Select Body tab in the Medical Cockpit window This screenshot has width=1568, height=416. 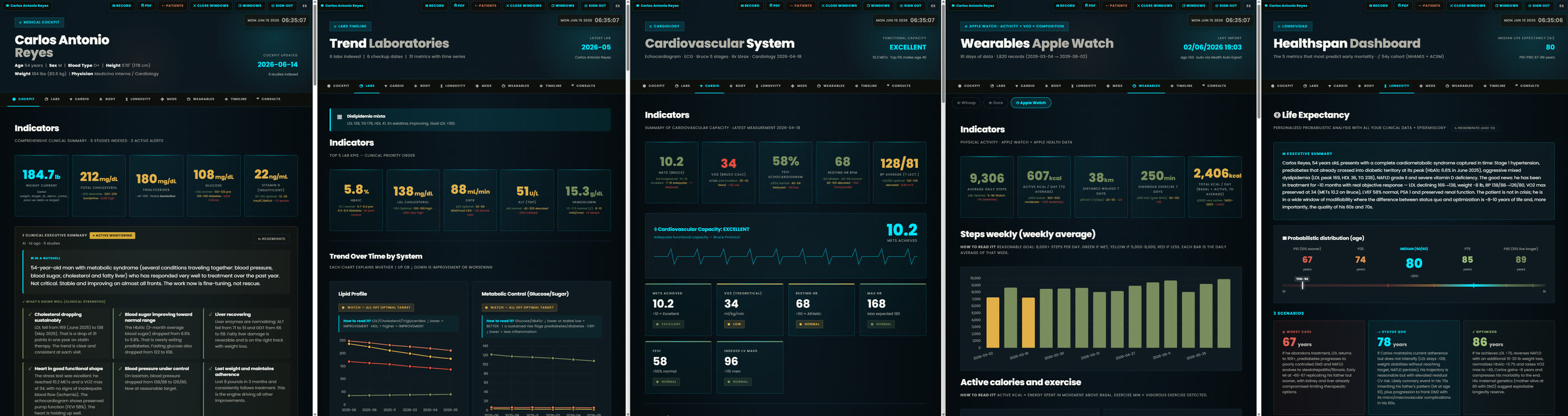click(x=108, y=99)
